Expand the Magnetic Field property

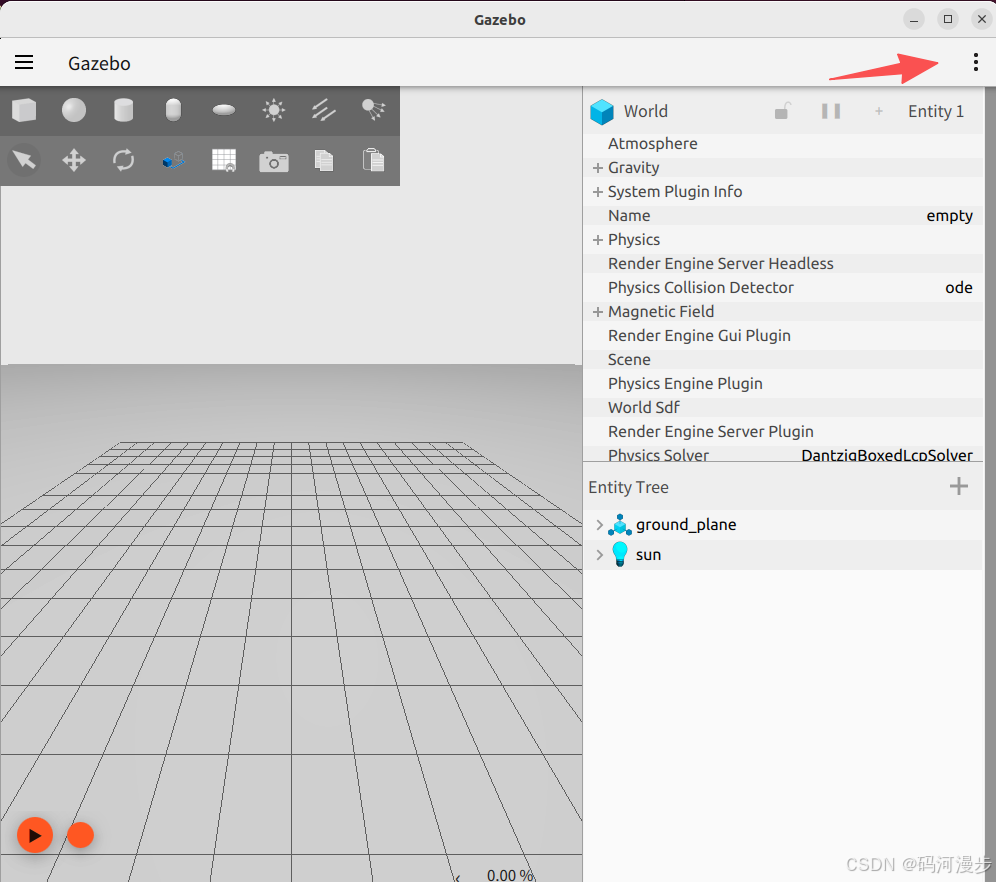click(x=597, y=312)
